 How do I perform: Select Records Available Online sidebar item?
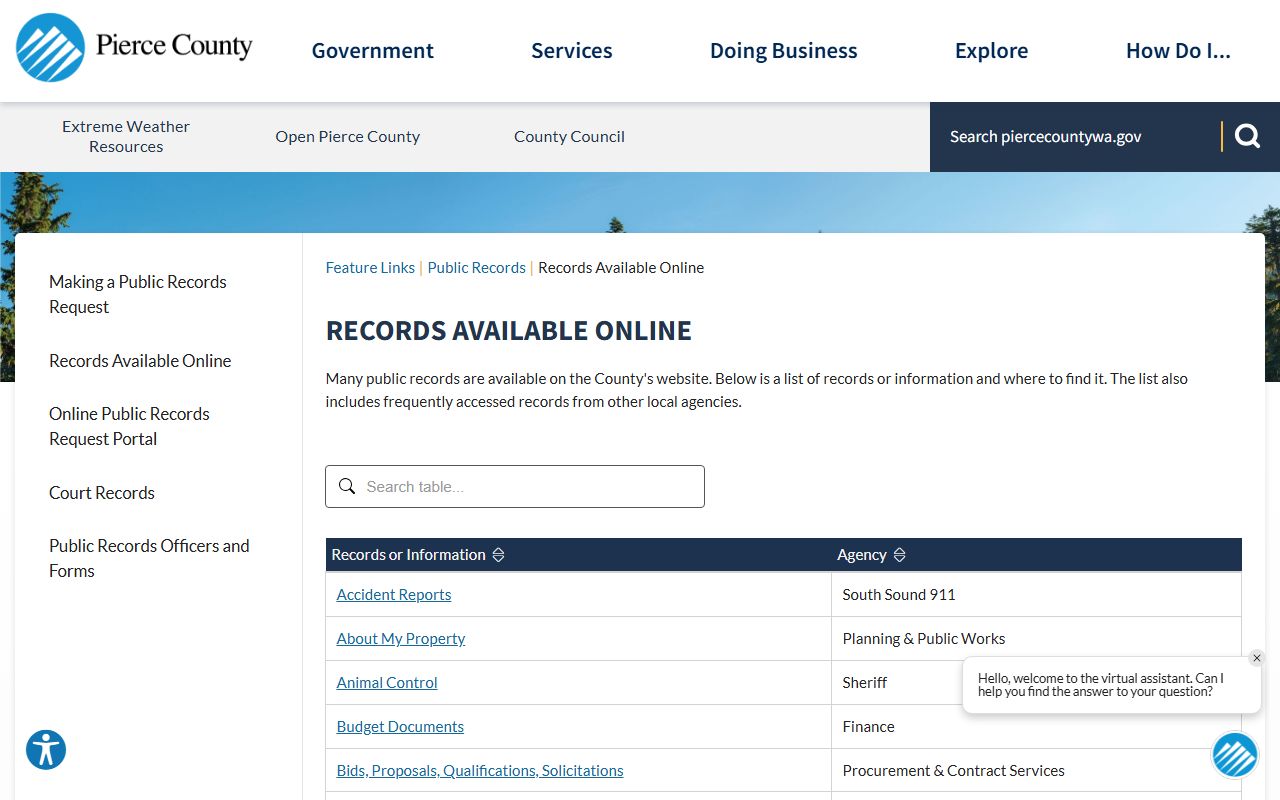pos(140,361)
